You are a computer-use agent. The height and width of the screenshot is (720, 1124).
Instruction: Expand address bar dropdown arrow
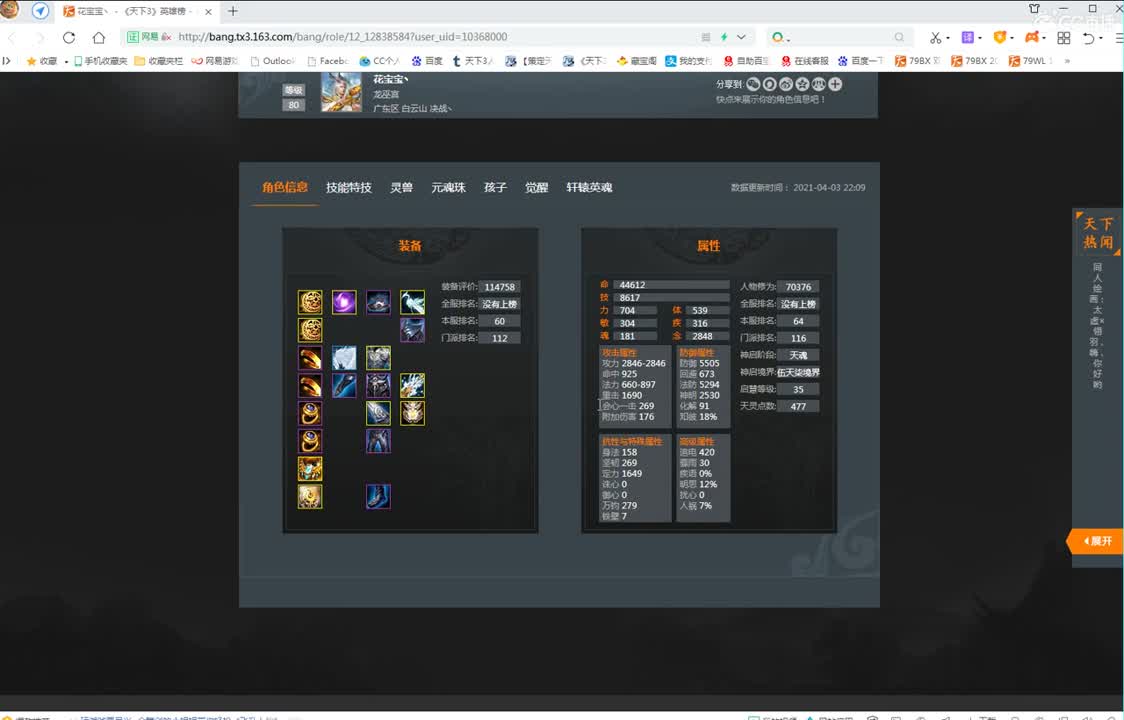click(x=742, y=37)
